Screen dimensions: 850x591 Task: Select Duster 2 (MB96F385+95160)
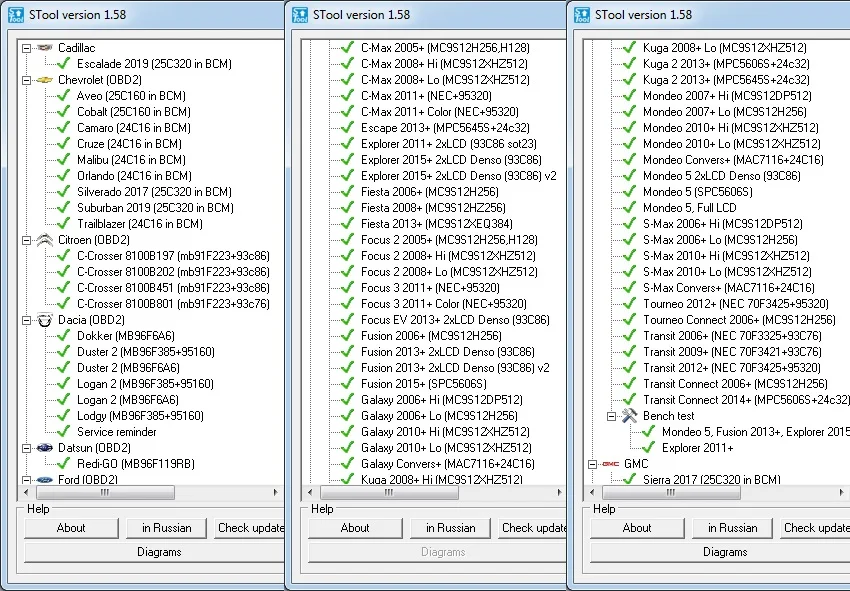tap(146, 352)
